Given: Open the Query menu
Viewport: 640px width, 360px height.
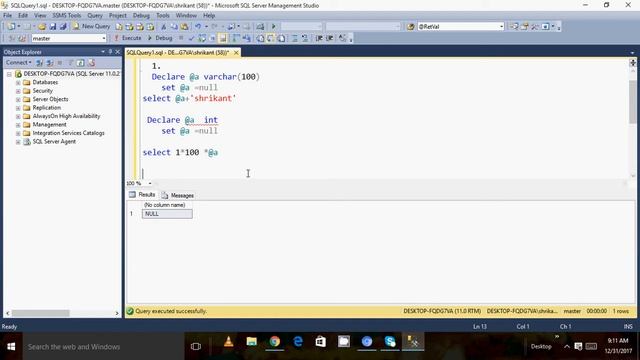Looking at the screenshot, I should click(x=95, y=16).
